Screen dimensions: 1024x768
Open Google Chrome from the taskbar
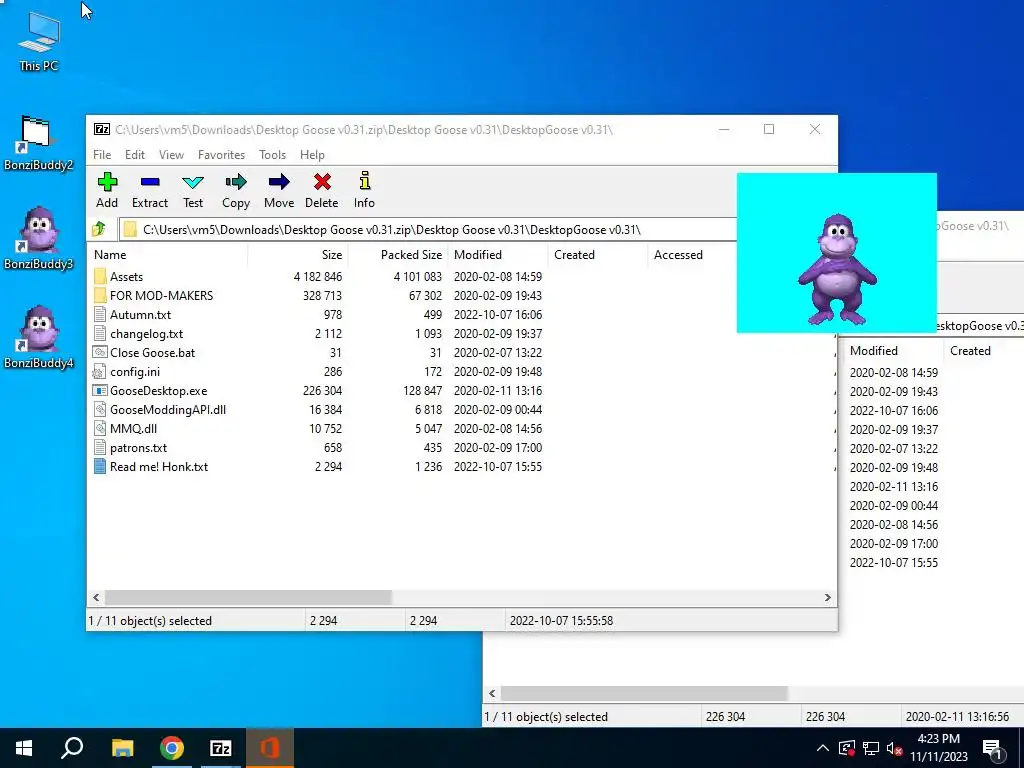click(172, 748)
